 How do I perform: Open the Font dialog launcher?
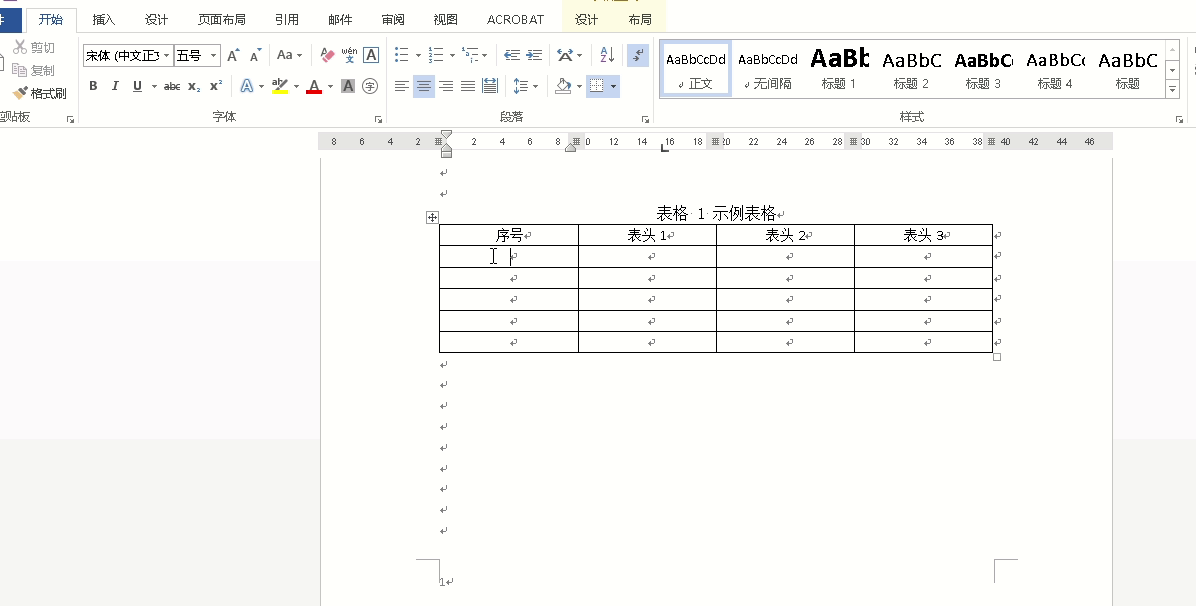pos(378,120)
